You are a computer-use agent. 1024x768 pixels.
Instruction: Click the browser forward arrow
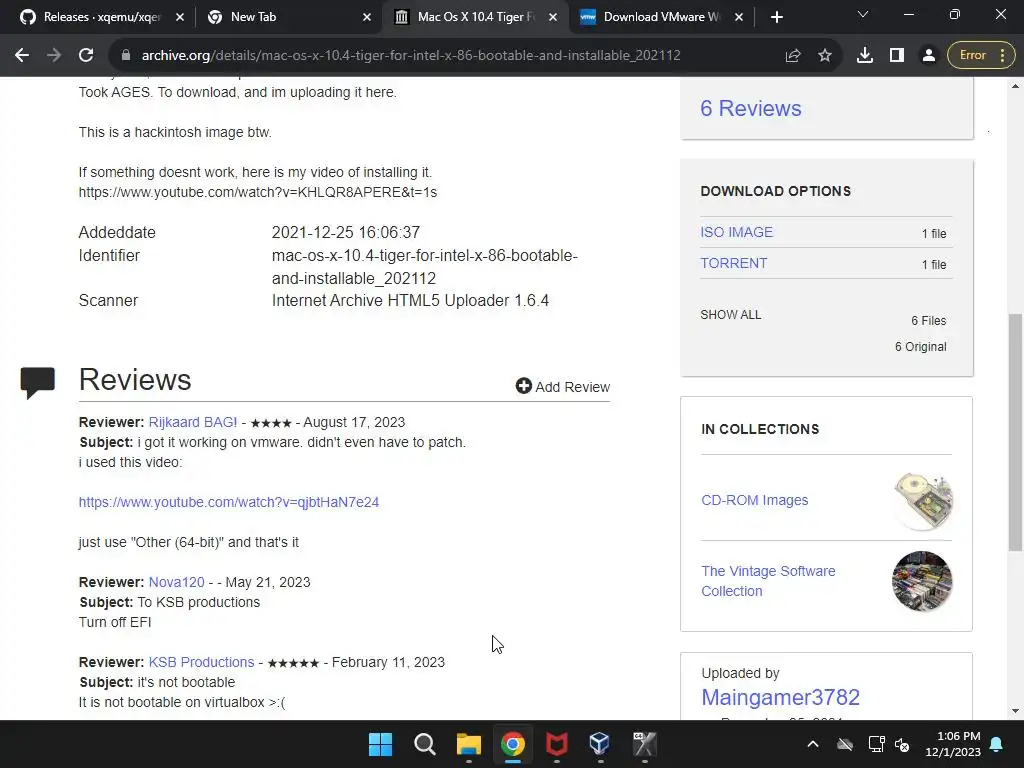[54, 56]
